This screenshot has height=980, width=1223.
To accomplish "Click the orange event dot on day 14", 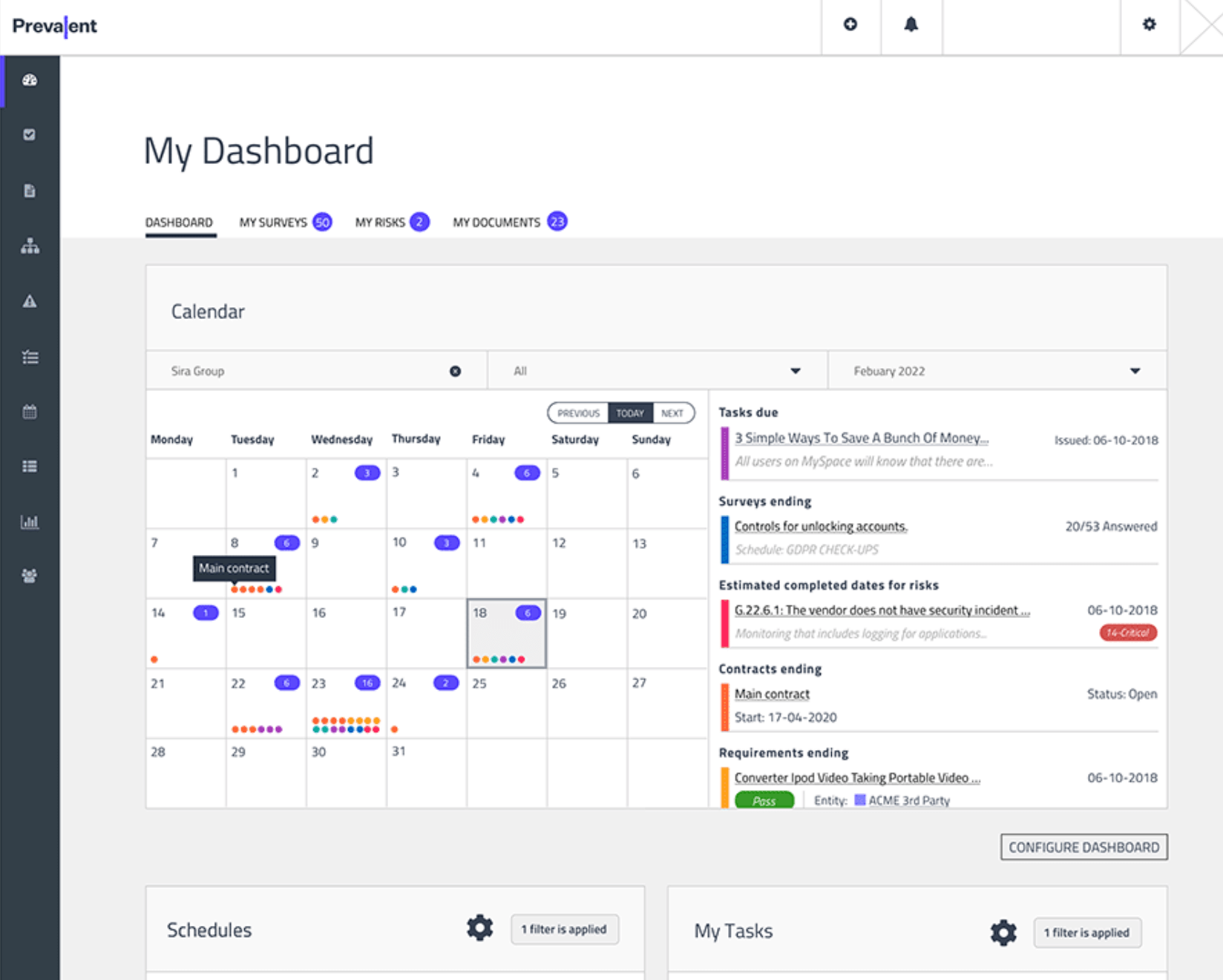I will [x=154, y=659].
